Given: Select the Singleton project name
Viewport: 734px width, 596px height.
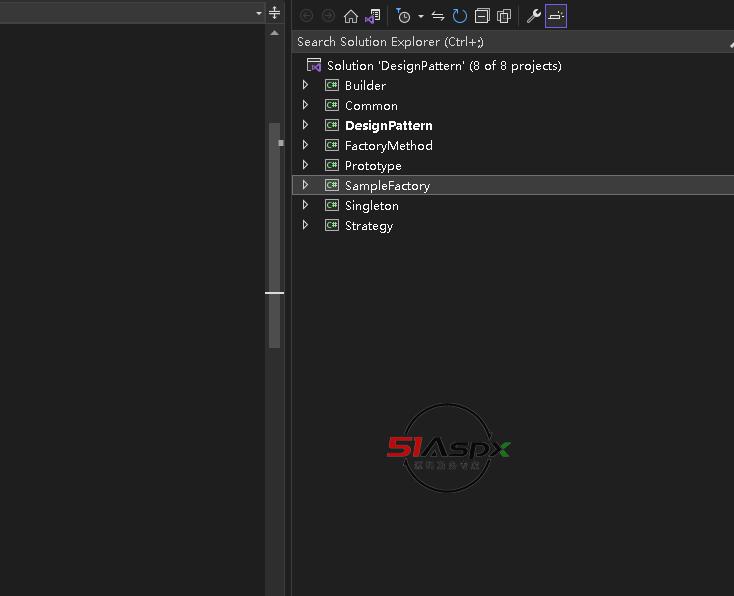Looking at the screenshot, I should click(372, 206).
